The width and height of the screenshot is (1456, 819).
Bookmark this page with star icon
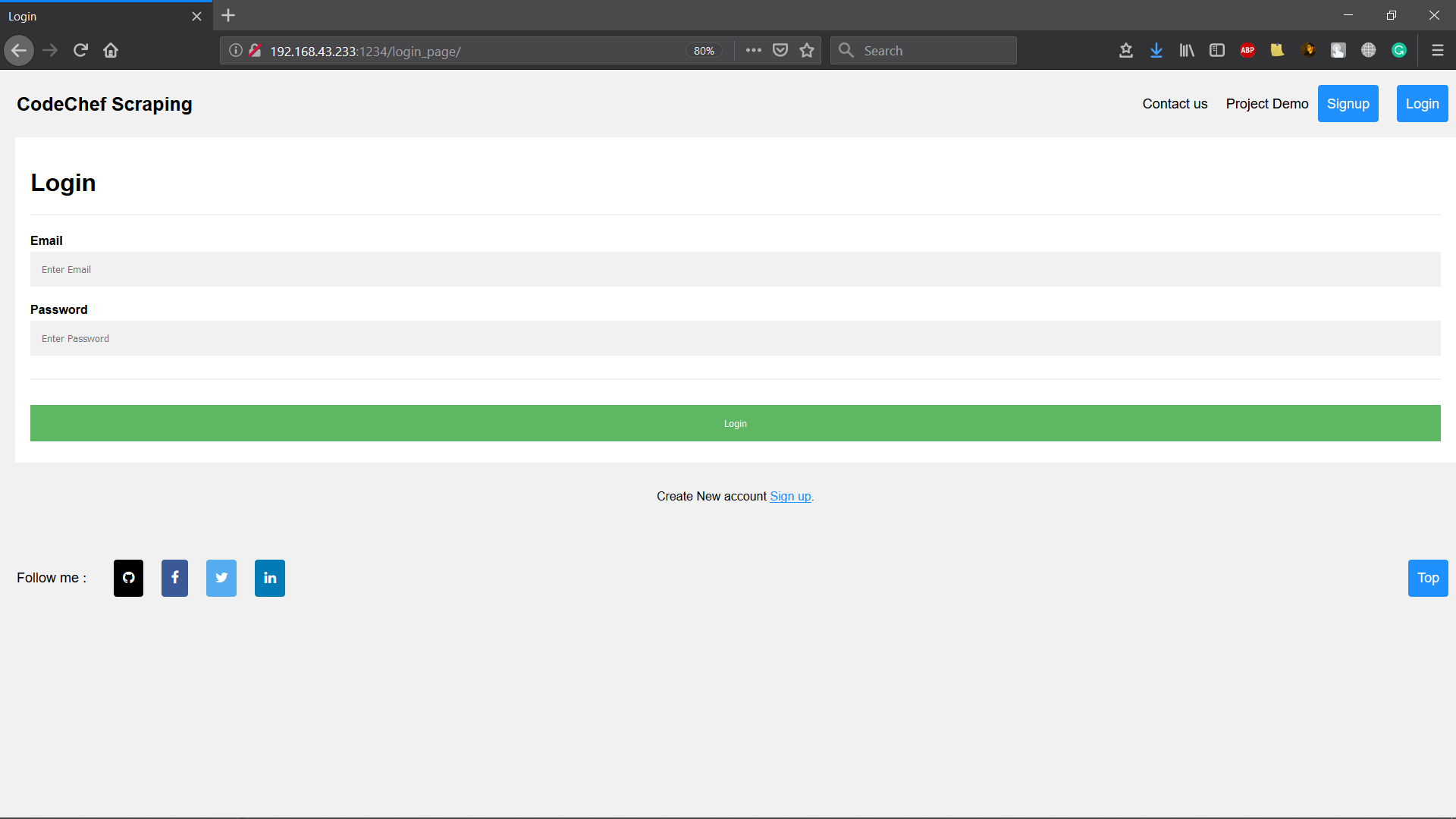tap(807, 50)
